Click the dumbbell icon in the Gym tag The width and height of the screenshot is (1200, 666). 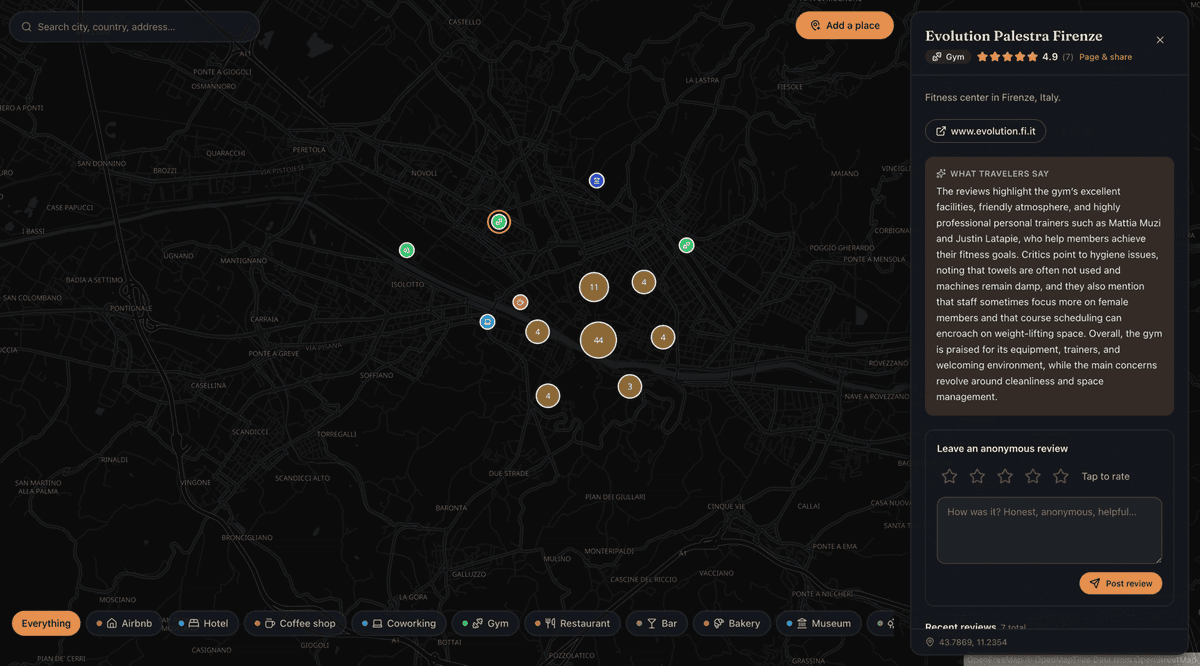pos(937,57)
